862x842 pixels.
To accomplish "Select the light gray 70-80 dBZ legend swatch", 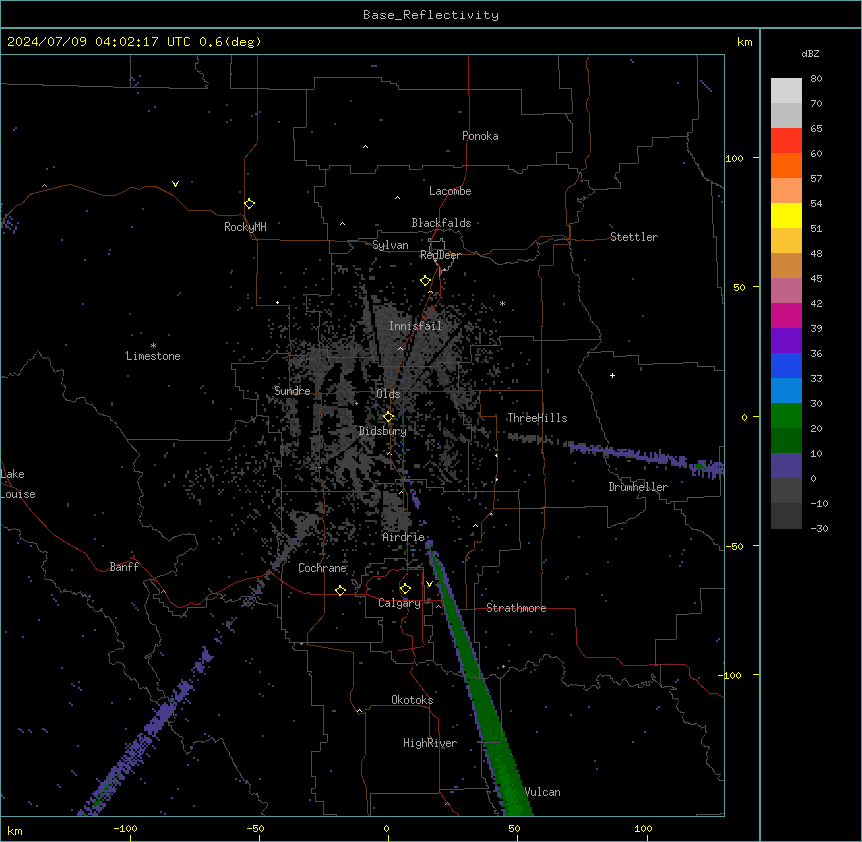I will tap(786, 91).
